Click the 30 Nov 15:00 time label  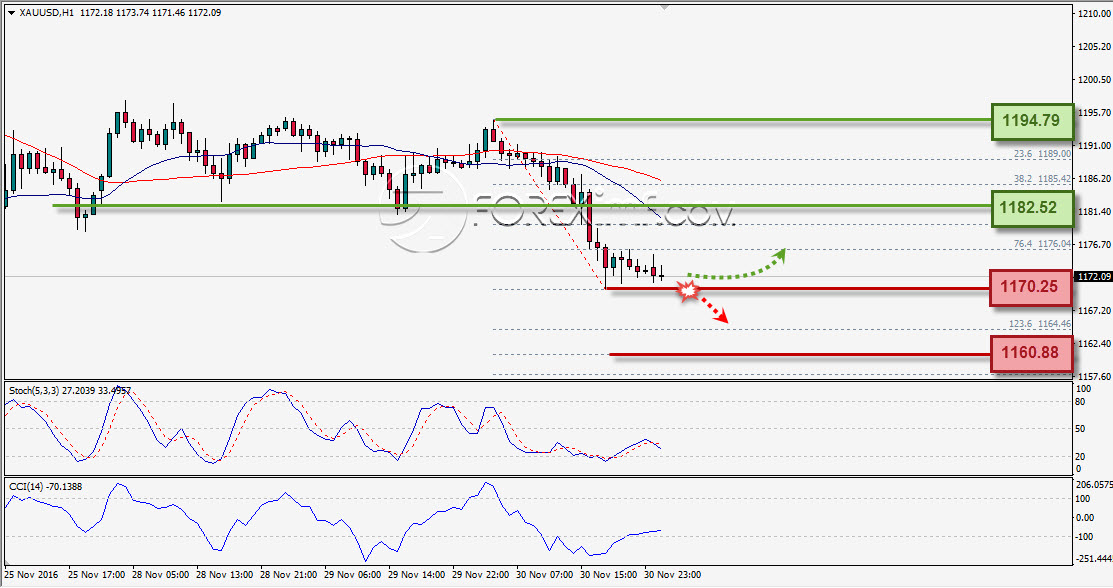click(608, 575)
